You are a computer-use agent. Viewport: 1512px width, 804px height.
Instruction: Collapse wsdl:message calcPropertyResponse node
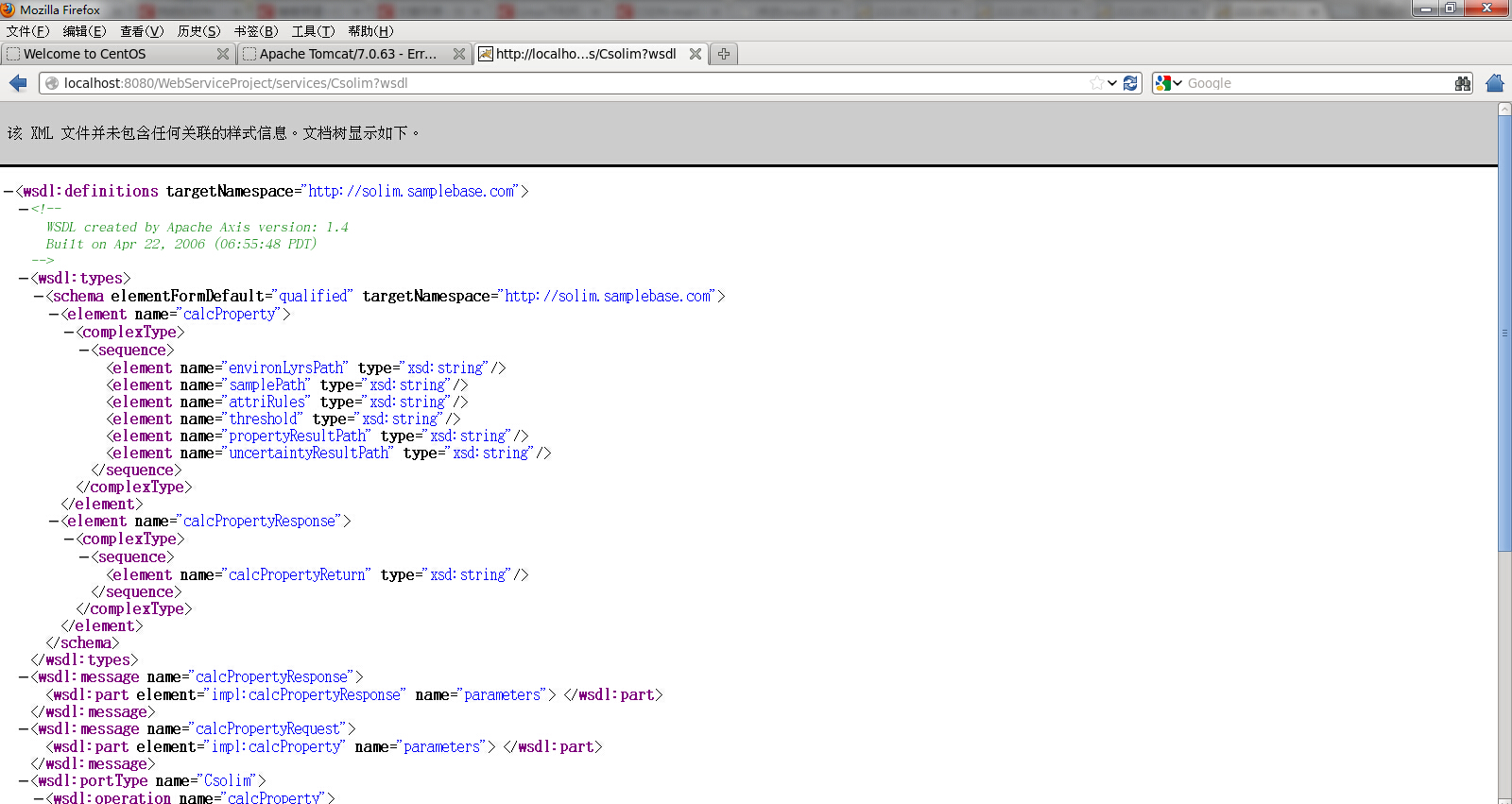point(24,677)
